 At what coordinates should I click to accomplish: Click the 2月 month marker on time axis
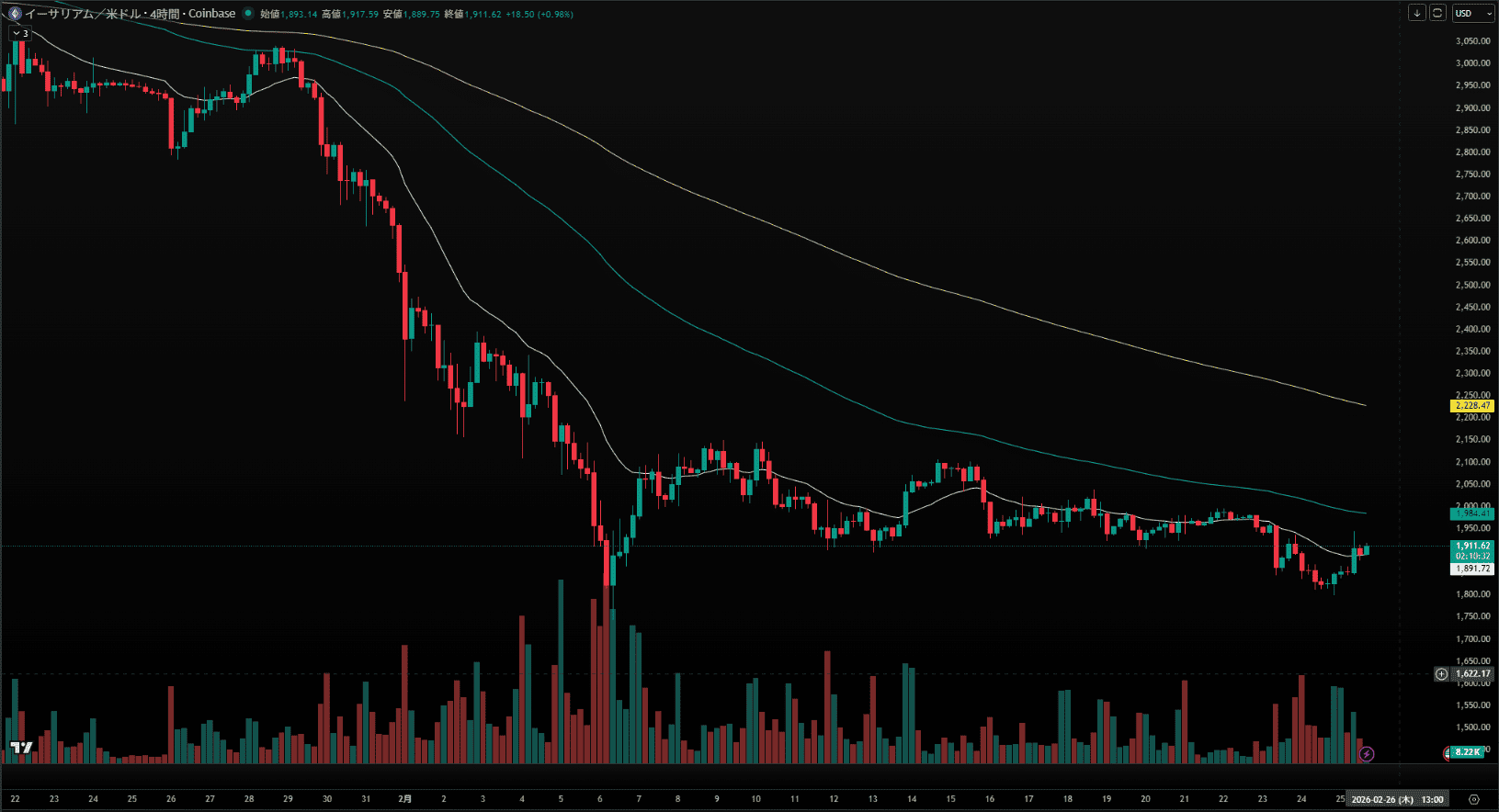pos(404,799)
